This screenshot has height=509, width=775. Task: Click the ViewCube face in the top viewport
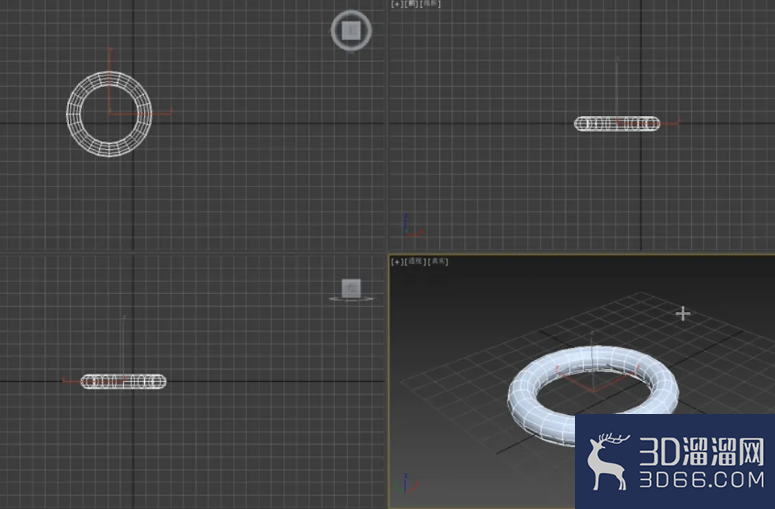point(351,30)
